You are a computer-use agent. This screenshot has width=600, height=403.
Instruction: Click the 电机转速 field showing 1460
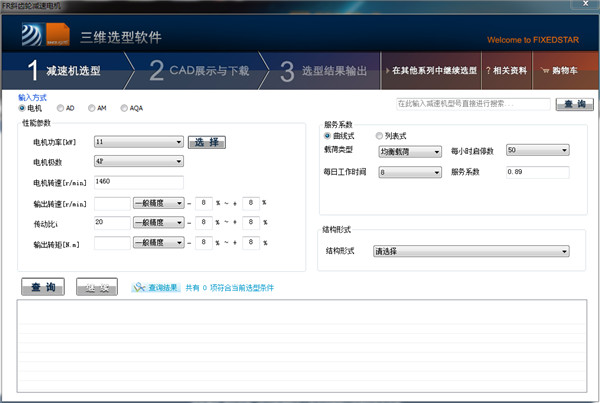point(139,182)
